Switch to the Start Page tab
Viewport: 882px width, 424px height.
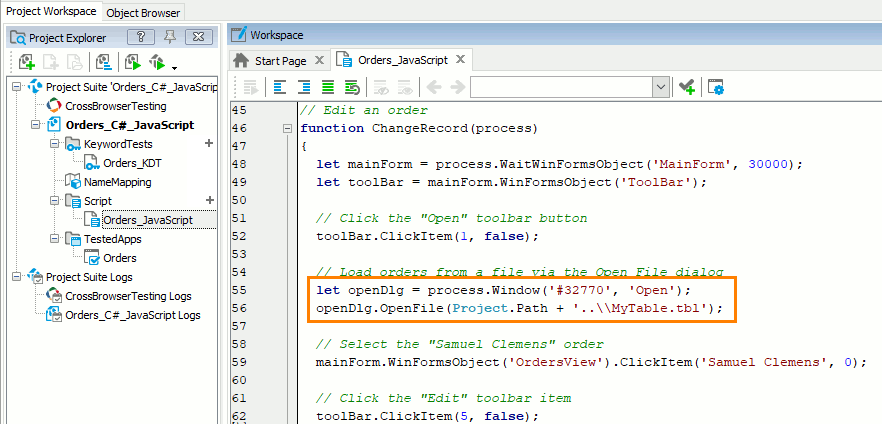pyautogui.click(x=279, y=60)
